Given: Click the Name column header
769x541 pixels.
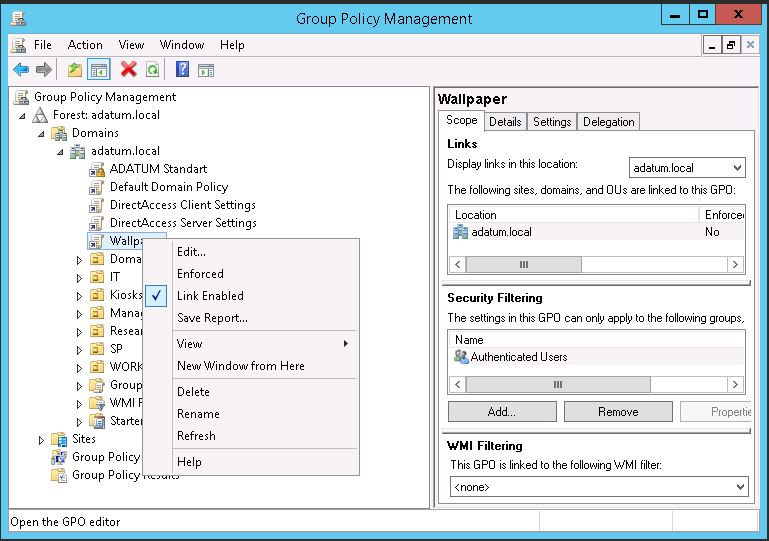Looking at the screenshot, I should click(597, 340).
